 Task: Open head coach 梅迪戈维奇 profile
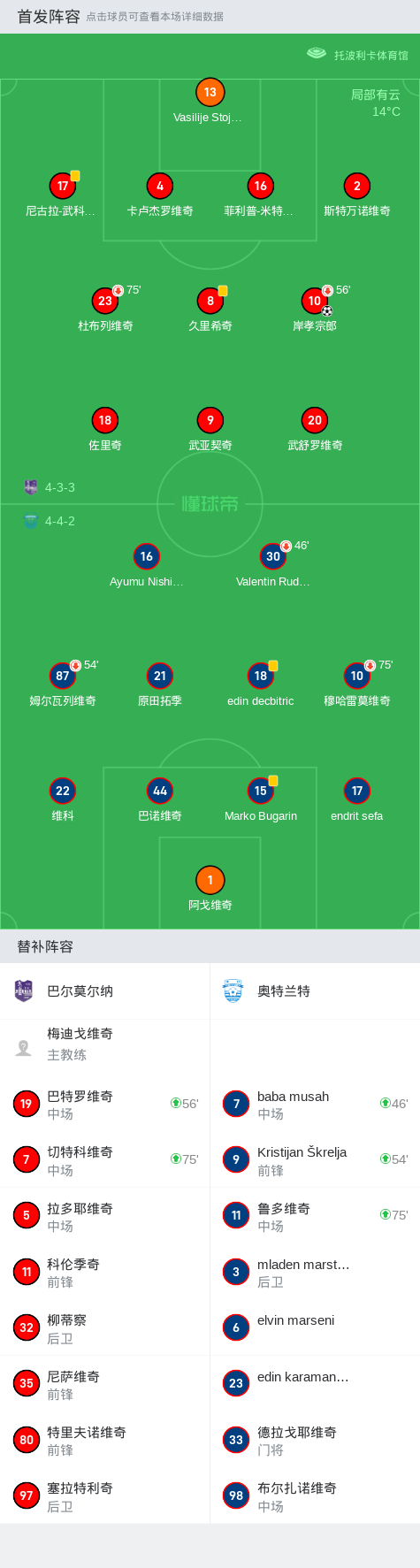(x=104, y=1044)
